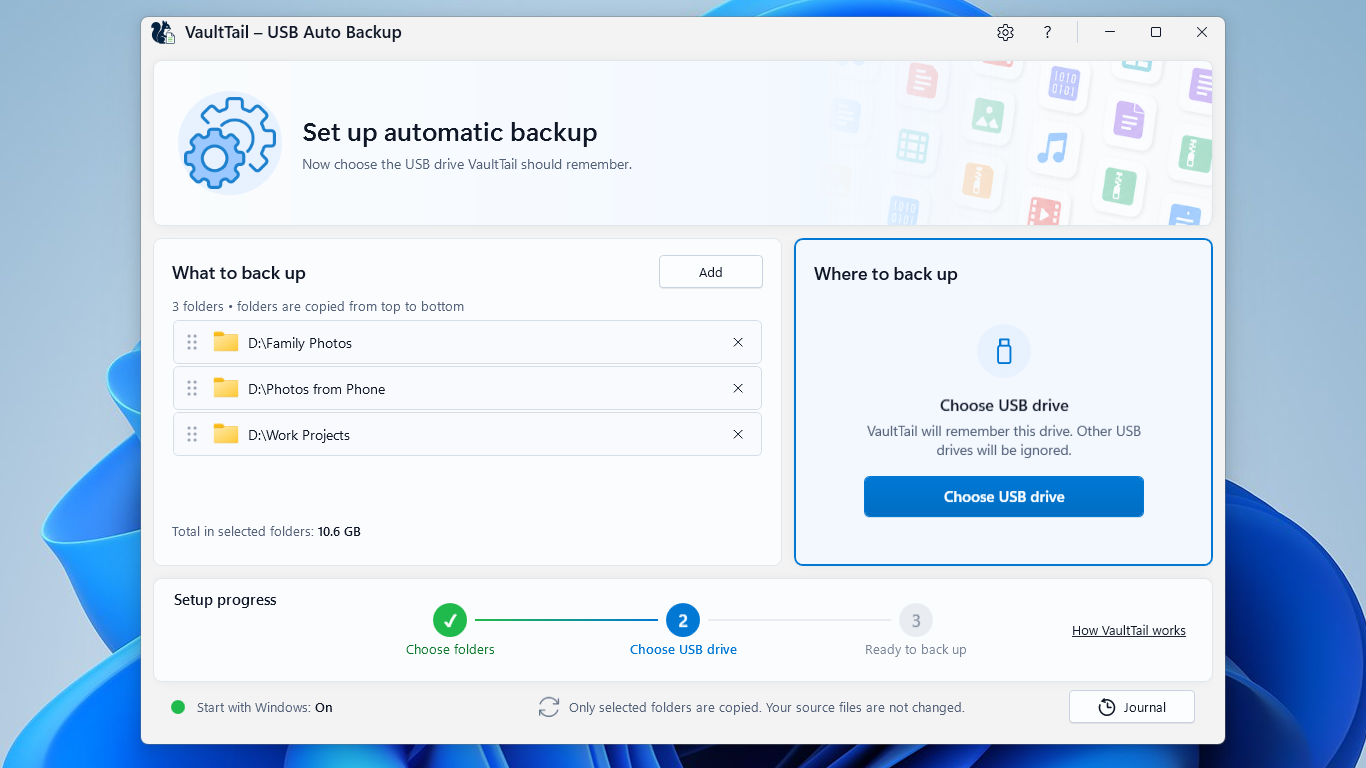Click the green Start with Windows status dot
Viewport: 1366px width, 768px height.
coord(178,707)
